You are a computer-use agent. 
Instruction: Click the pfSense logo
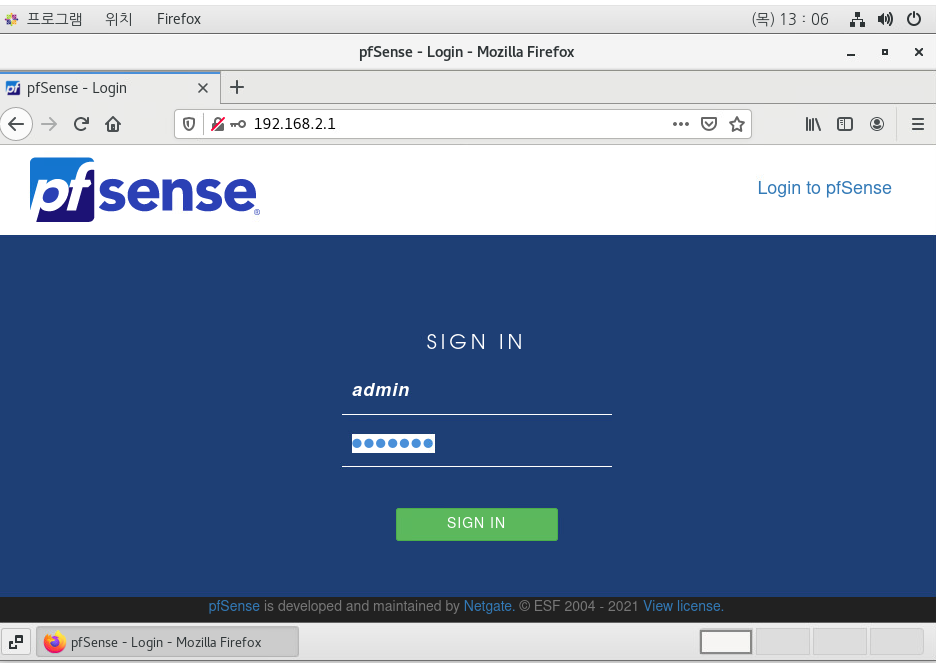[144, 190]
